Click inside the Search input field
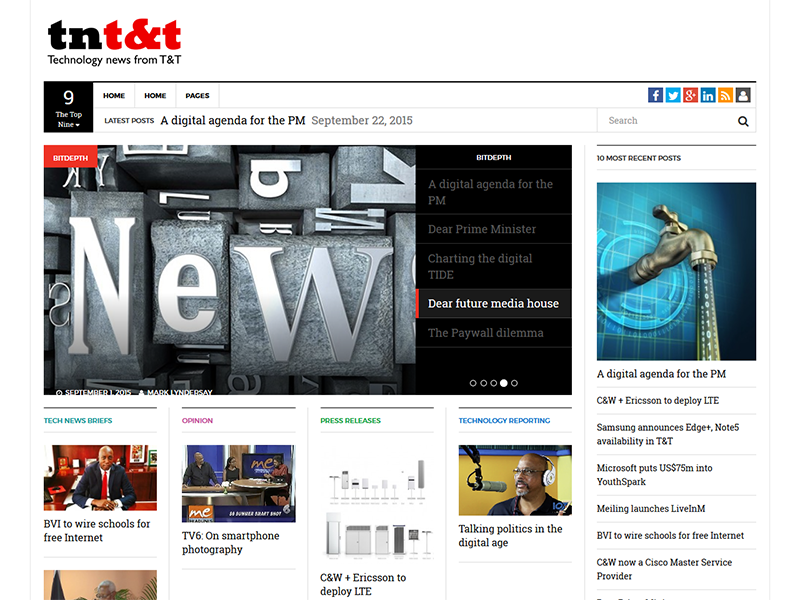 click(666, 121)
